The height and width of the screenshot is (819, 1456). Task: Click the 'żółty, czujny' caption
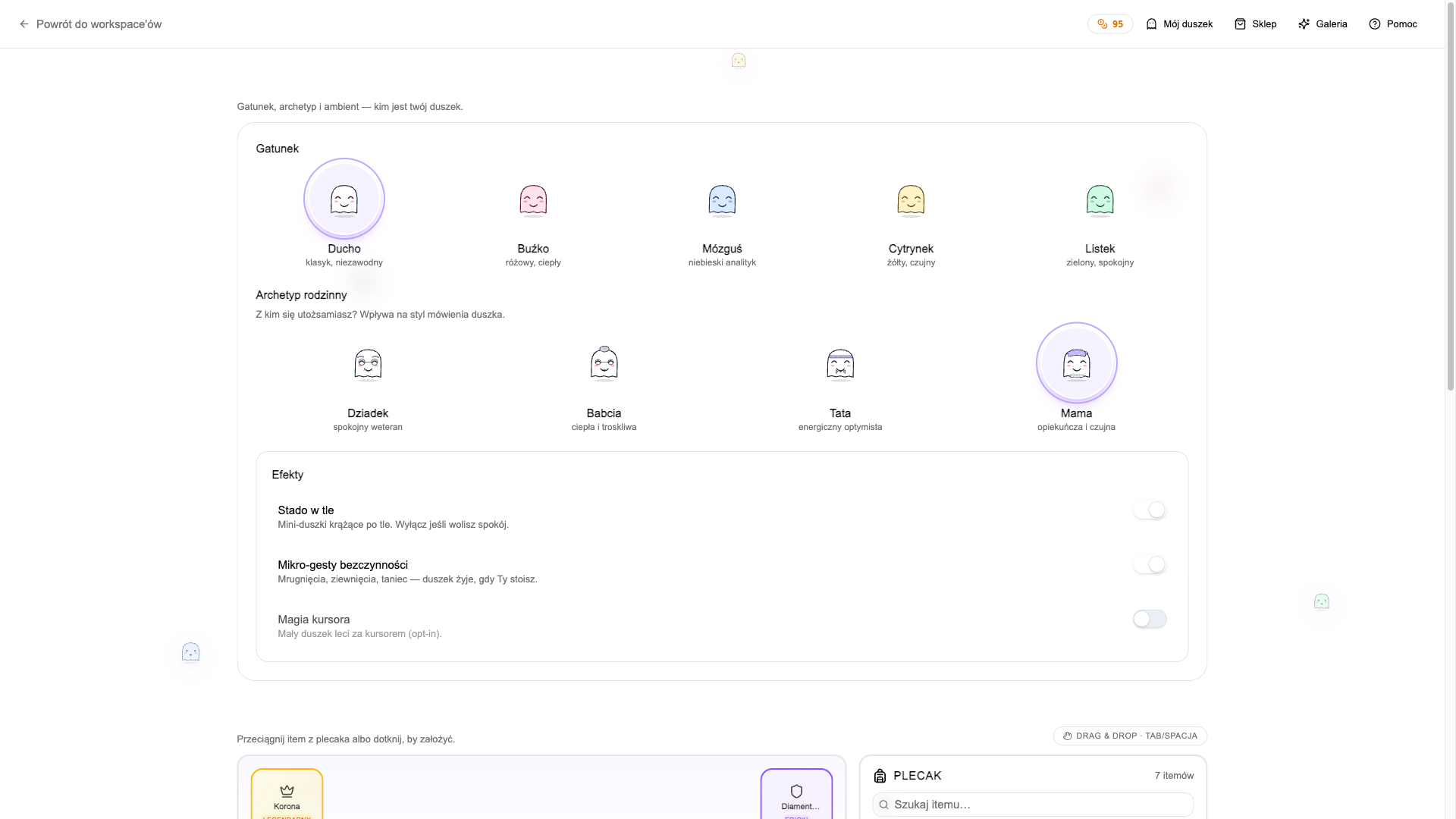(x=911, y=262)
